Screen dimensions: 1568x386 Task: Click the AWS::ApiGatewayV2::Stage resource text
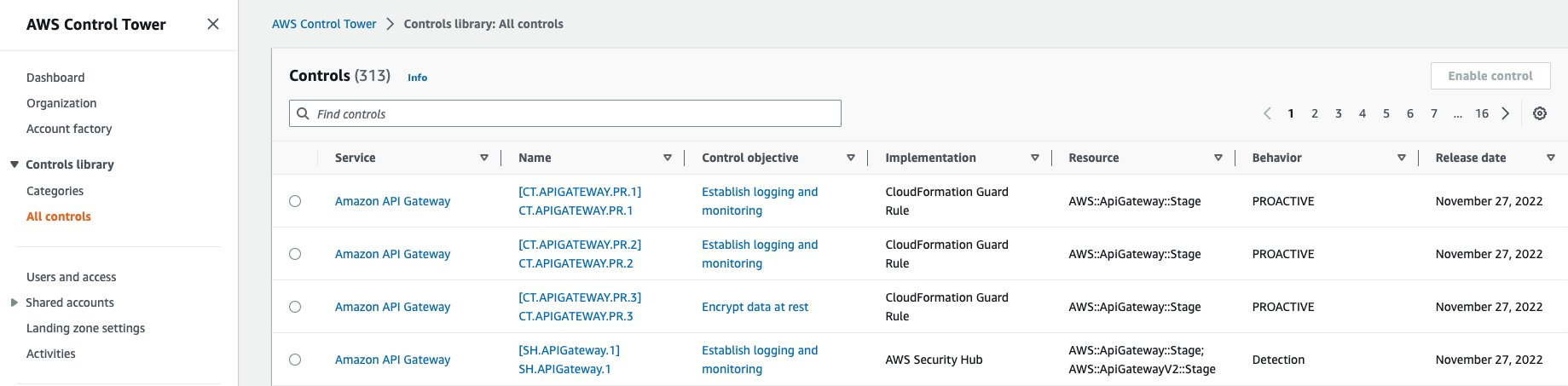(x=1142, y=369)
